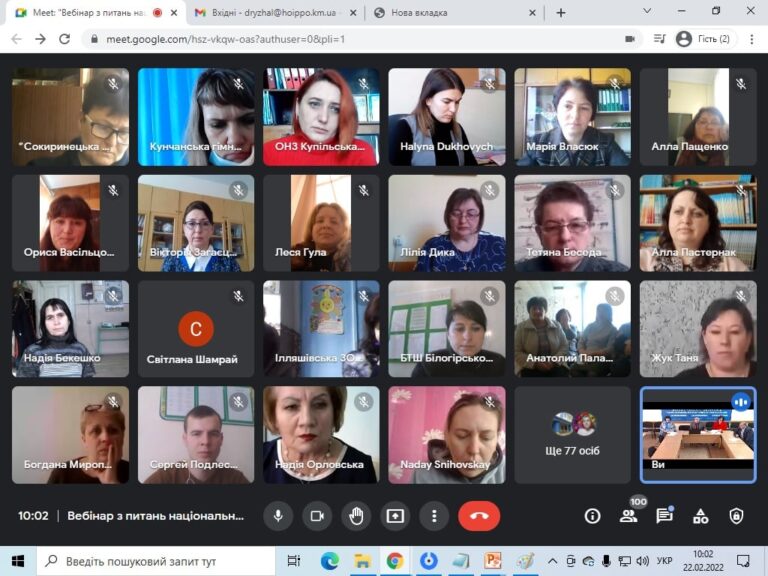Leave the call with red hang-up button

point(479,516)
